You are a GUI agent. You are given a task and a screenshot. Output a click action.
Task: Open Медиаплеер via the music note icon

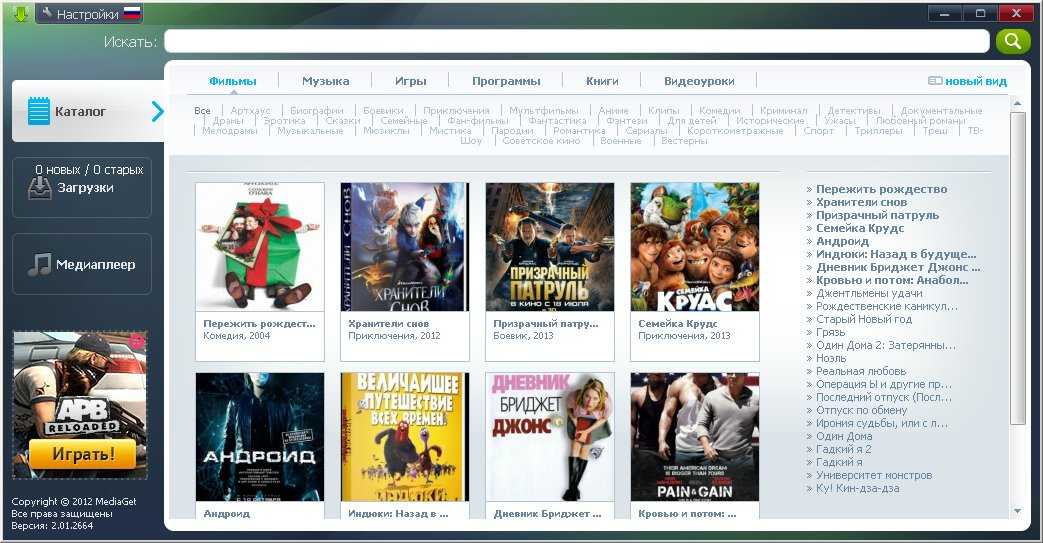[39, 264]
